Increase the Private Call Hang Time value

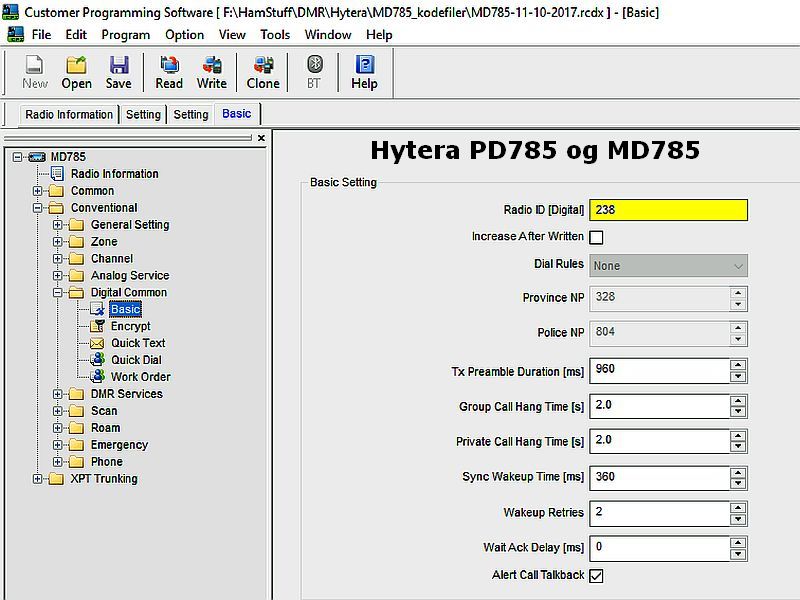[738, 436]
